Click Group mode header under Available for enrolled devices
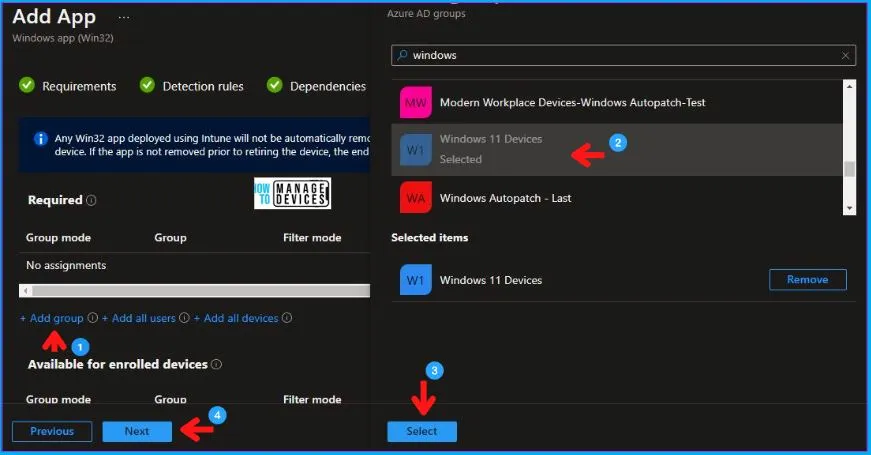 (x=58, y=399)
